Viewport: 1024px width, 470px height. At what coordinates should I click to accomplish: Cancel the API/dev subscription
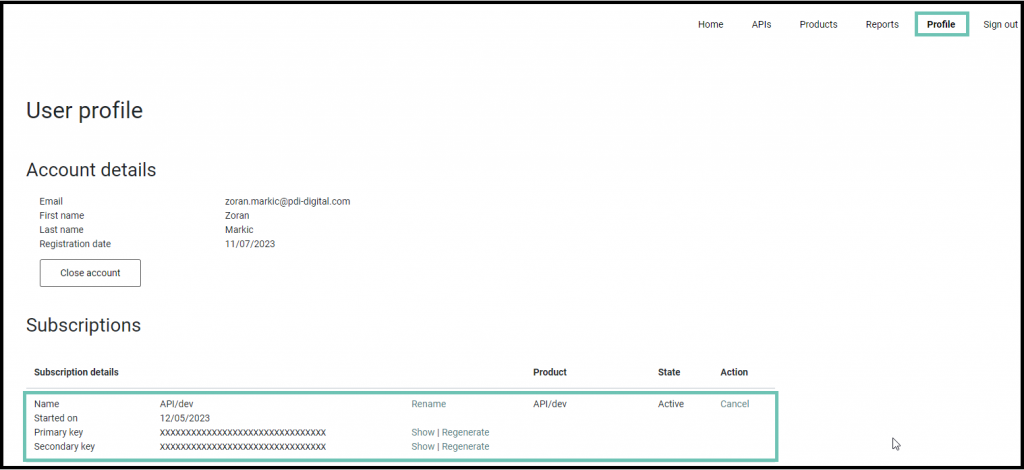coord(734,404)
